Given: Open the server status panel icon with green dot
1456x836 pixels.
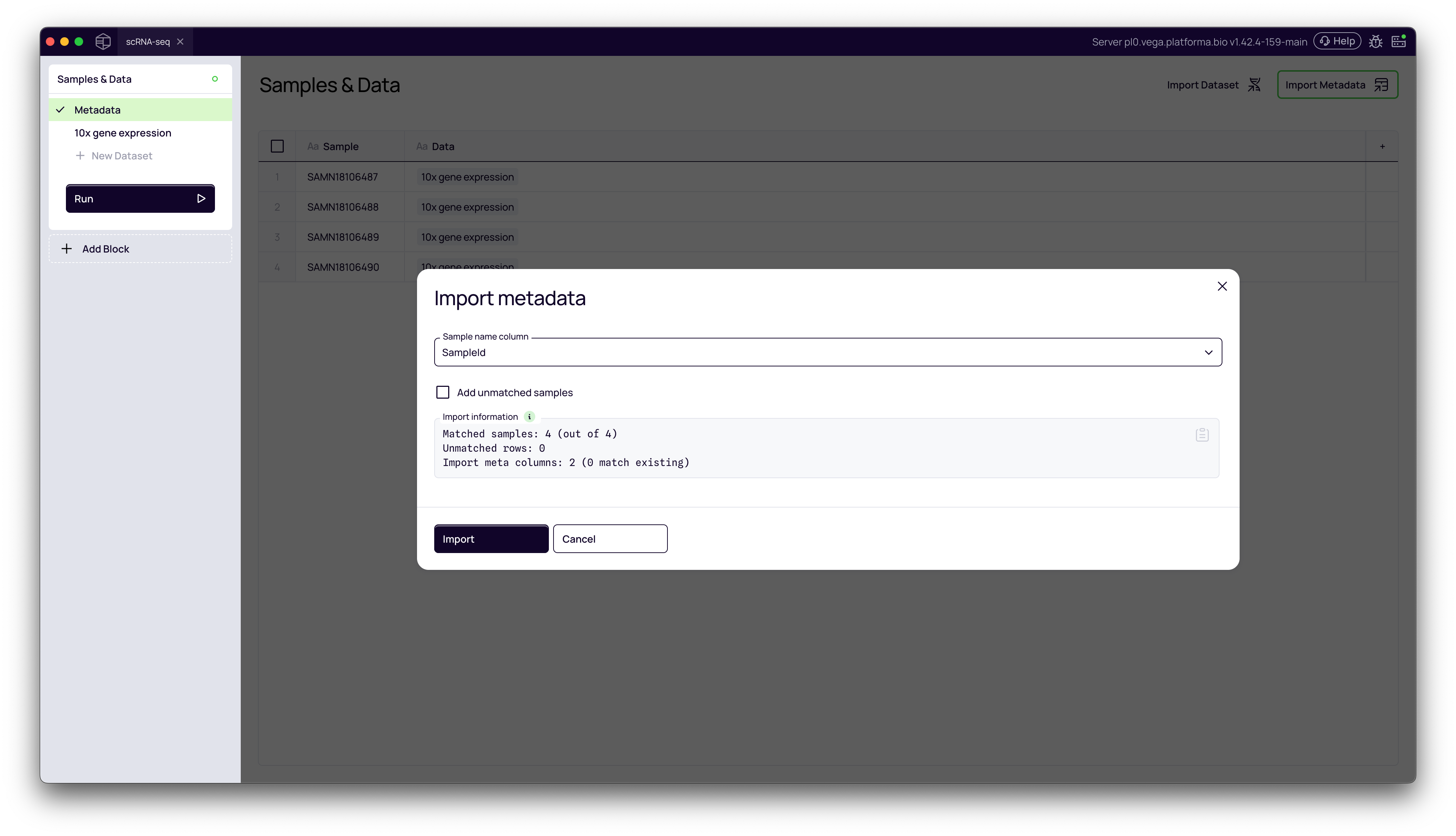Looking at the screenshot, I should (x=1399, y=41).
